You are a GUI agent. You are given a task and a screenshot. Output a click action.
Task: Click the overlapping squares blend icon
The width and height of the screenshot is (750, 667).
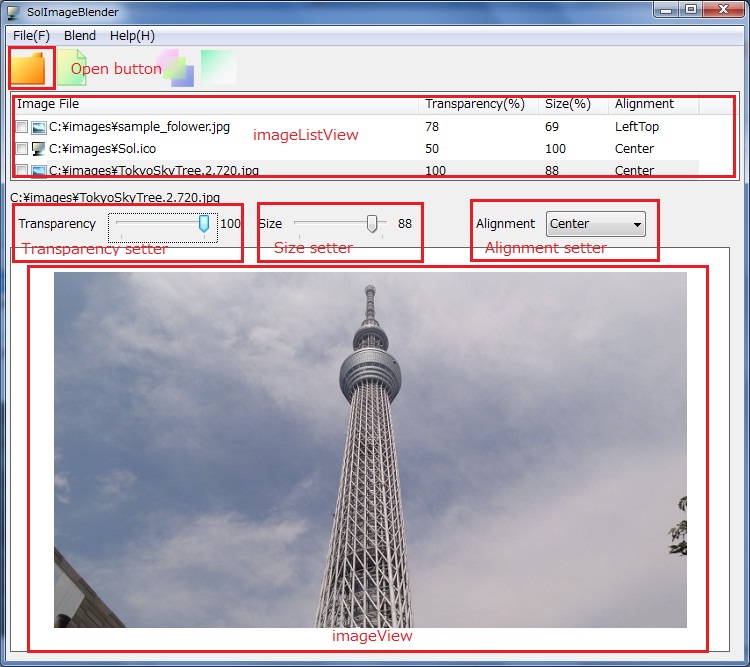point(175,68)
